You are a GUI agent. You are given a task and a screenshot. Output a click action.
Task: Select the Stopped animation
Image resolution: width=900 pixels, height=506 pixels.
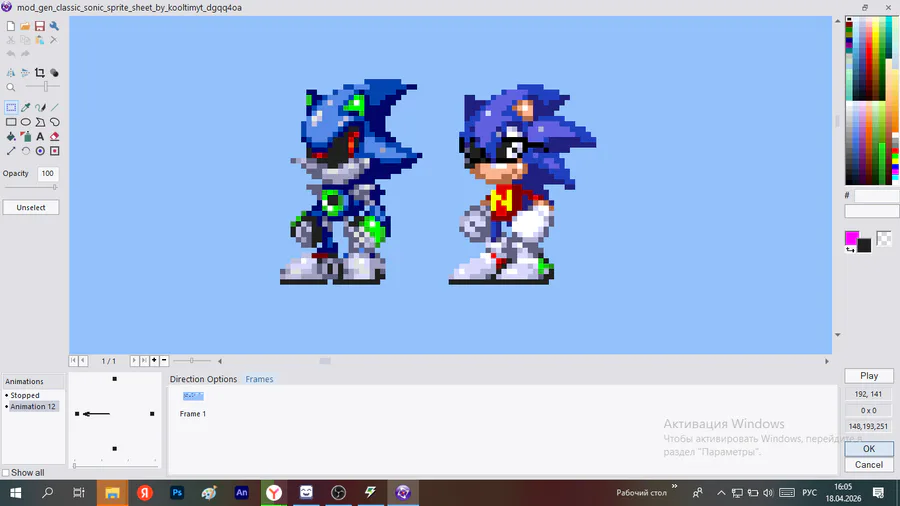[x=25, y=395]
